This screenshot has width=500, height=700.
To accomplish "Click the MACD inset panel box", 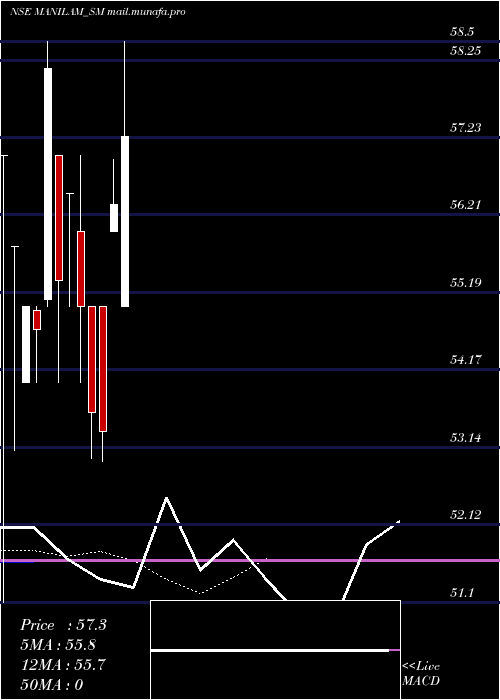I will point(275,650).
